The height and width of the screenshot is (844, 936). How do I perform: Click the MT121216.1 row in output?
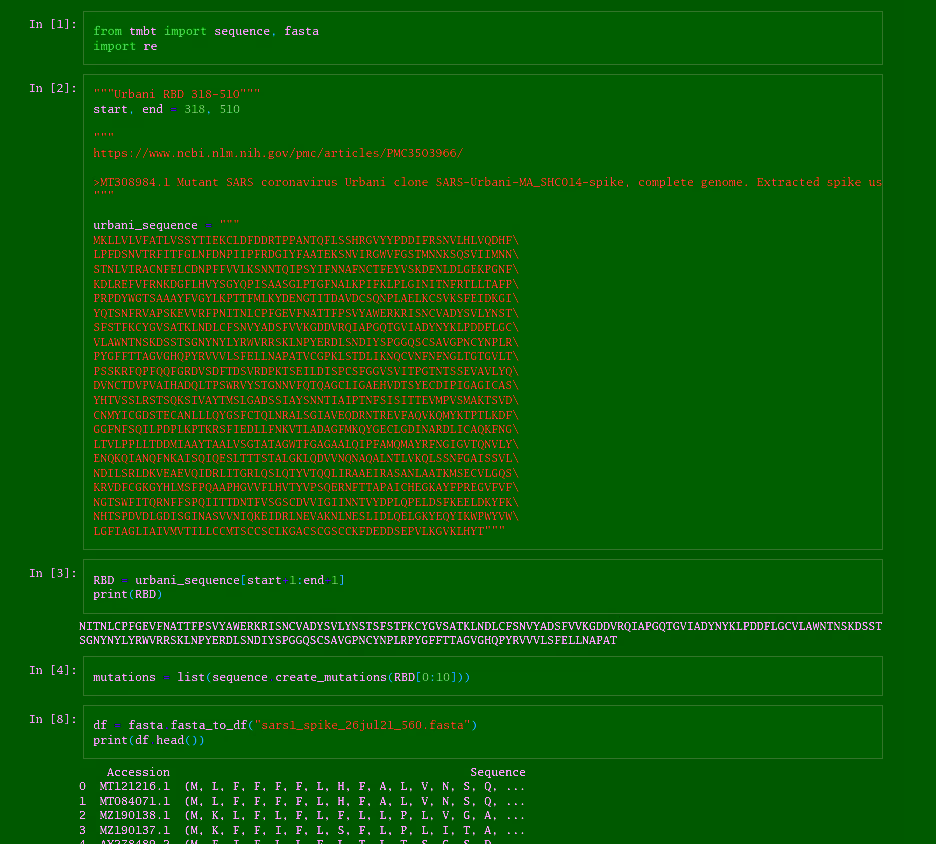point(301,786)
